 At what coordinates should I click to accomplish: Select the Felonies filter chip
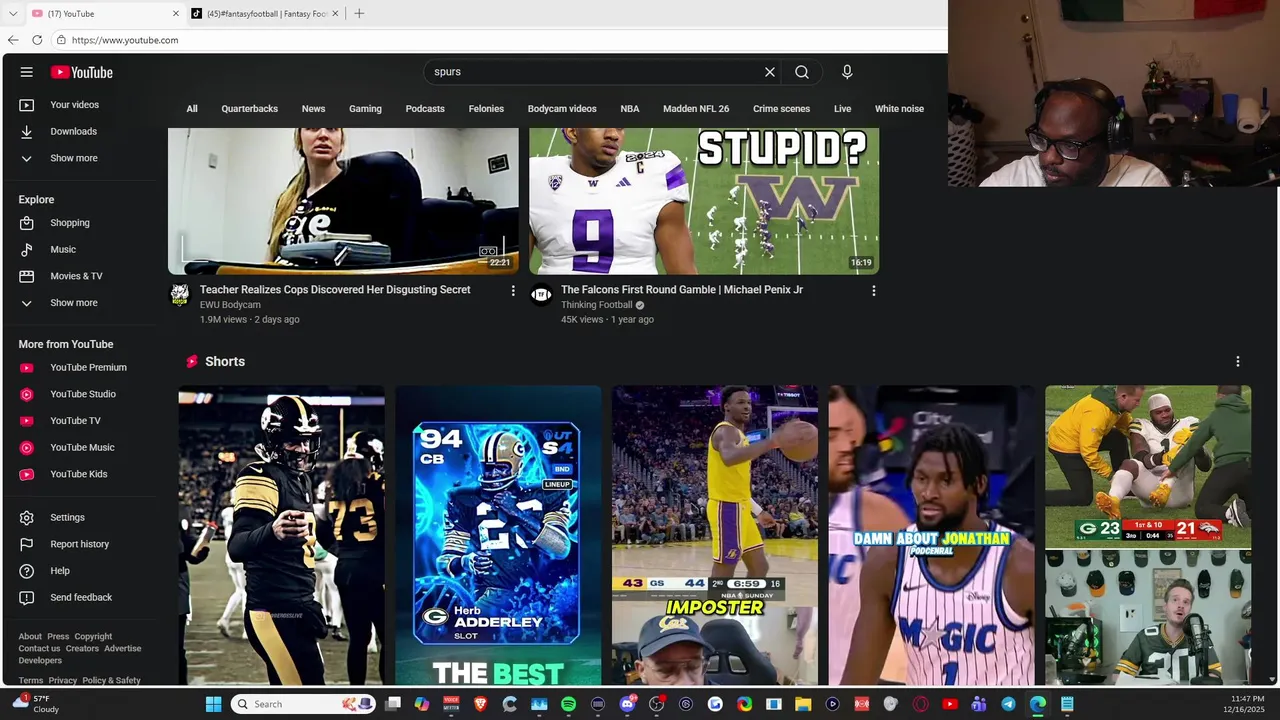pyautogui.click(x=486, y=109)
